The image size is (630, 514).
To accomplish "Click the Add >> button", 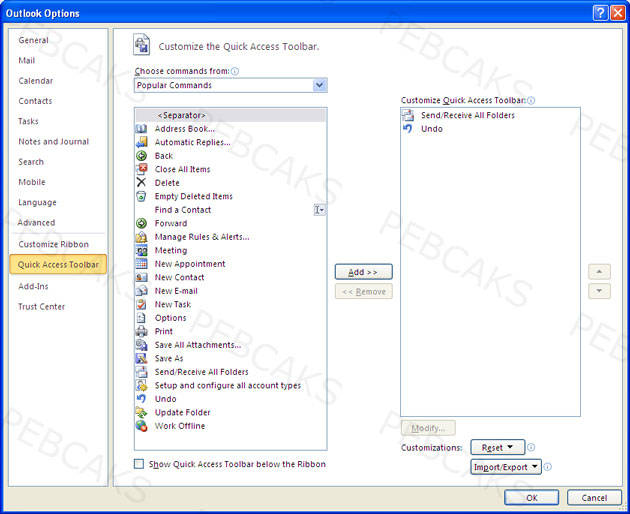I will coord(363,272).
